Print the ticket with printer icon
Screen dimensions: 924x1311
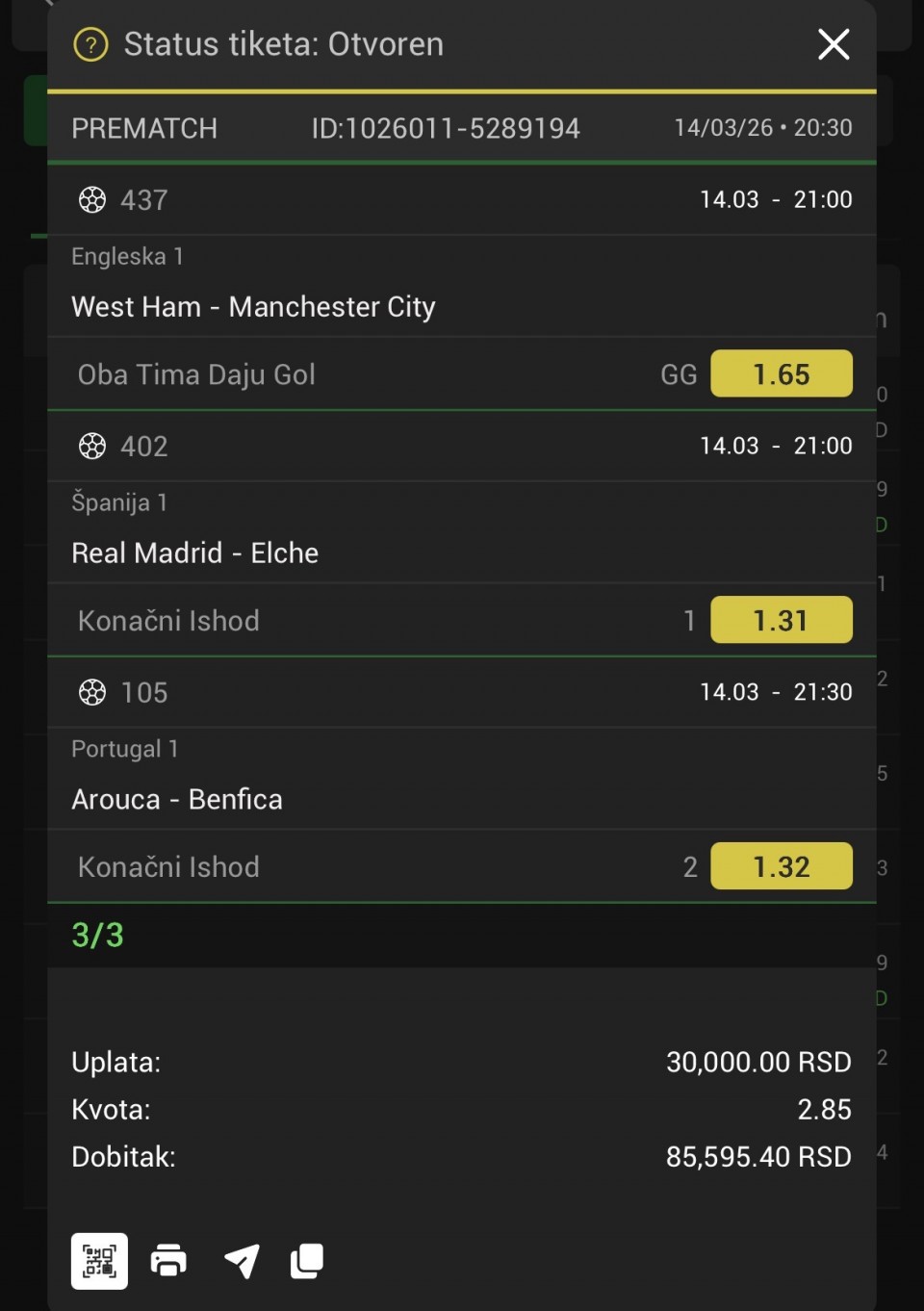click(x=168, y=1260)
